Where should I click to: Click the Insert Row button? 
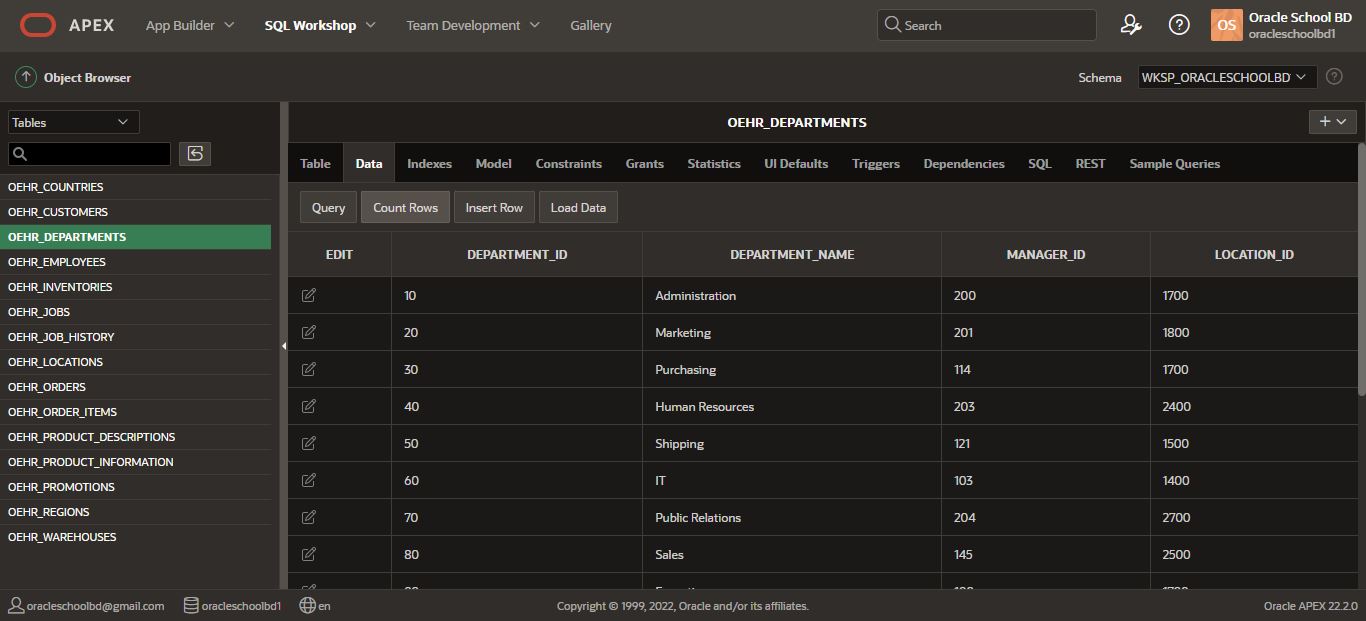tap(494, 207)
